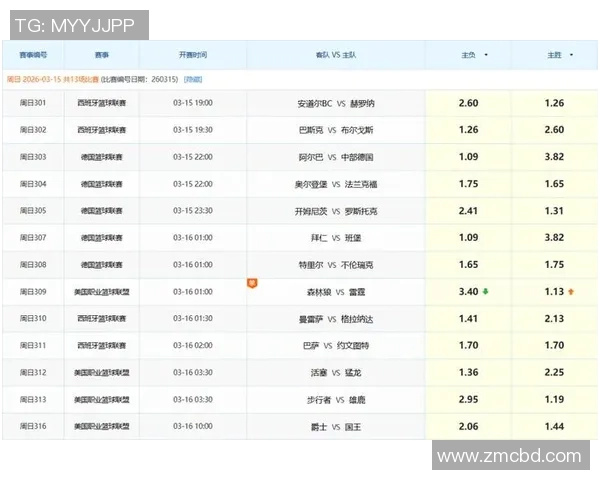Select 主胜 odds 1.65 for 周日304
600x480 pixels.
(x=554, y=184)
